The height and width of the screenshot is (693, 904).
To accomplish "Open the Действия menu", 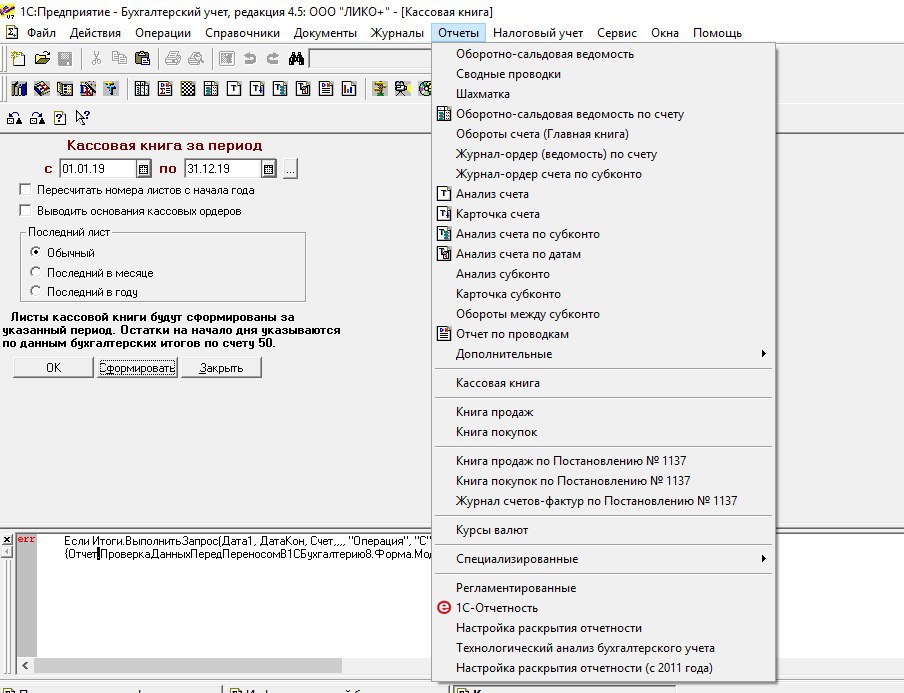I will pos(95,33).
